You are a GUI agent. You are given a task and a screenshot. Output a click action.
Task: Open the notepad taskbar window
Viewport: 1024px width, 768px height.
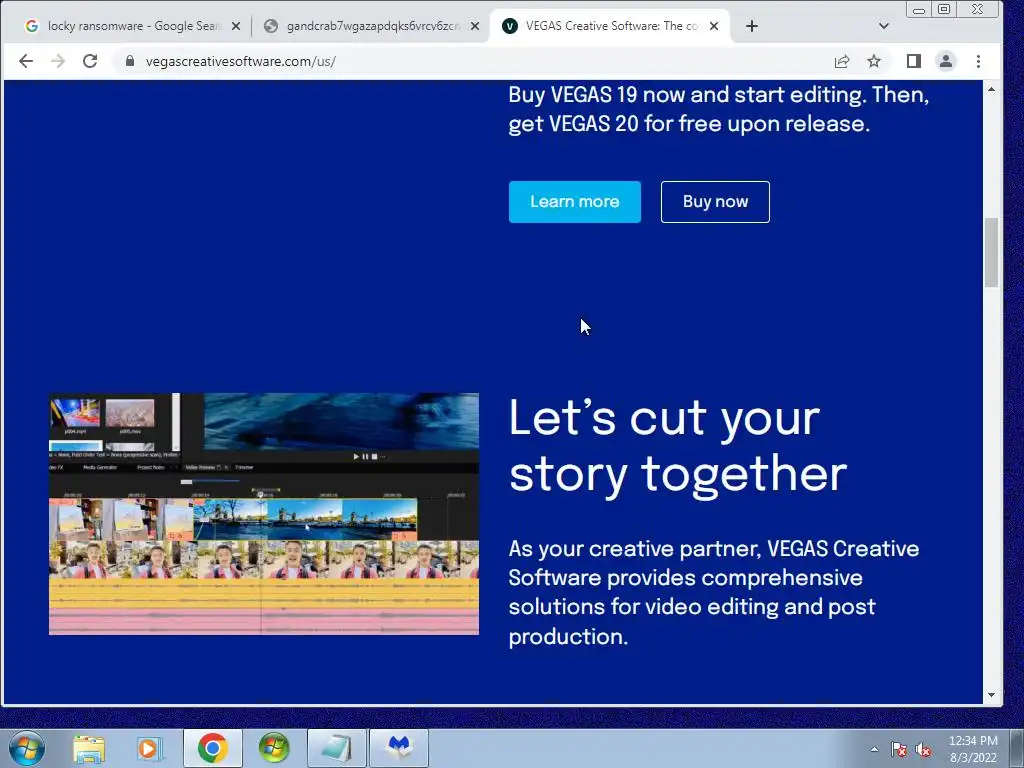pyautogui.click(x=336, y=748)
